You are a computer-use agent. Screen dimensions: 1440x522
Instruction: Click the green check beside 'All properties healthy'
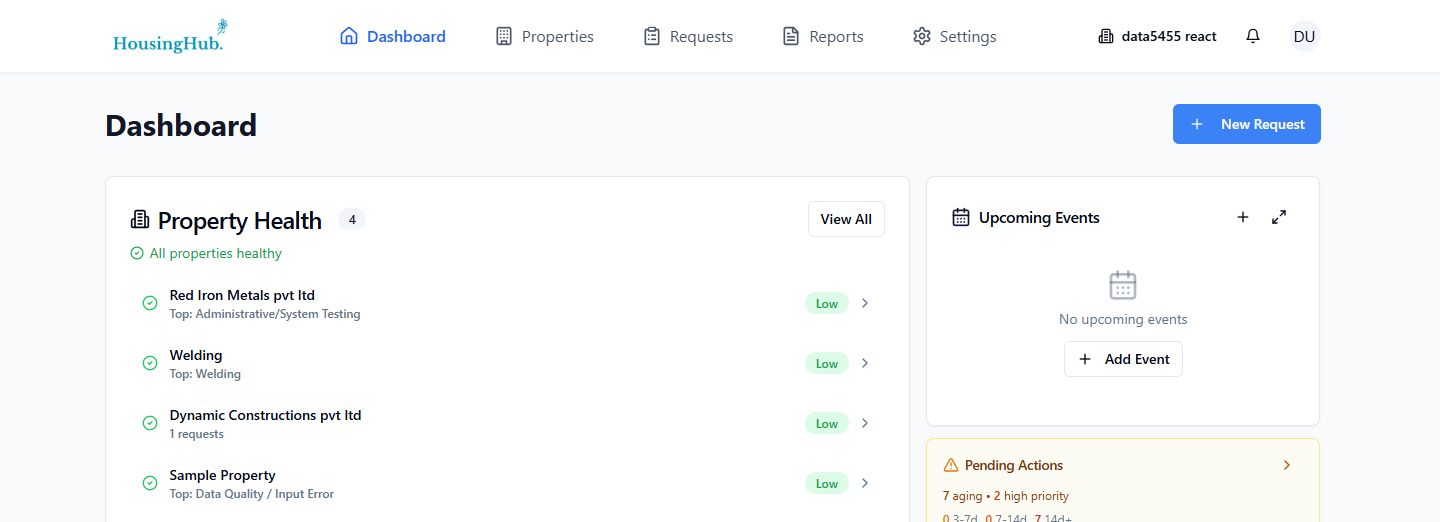[x=137, y=253]
